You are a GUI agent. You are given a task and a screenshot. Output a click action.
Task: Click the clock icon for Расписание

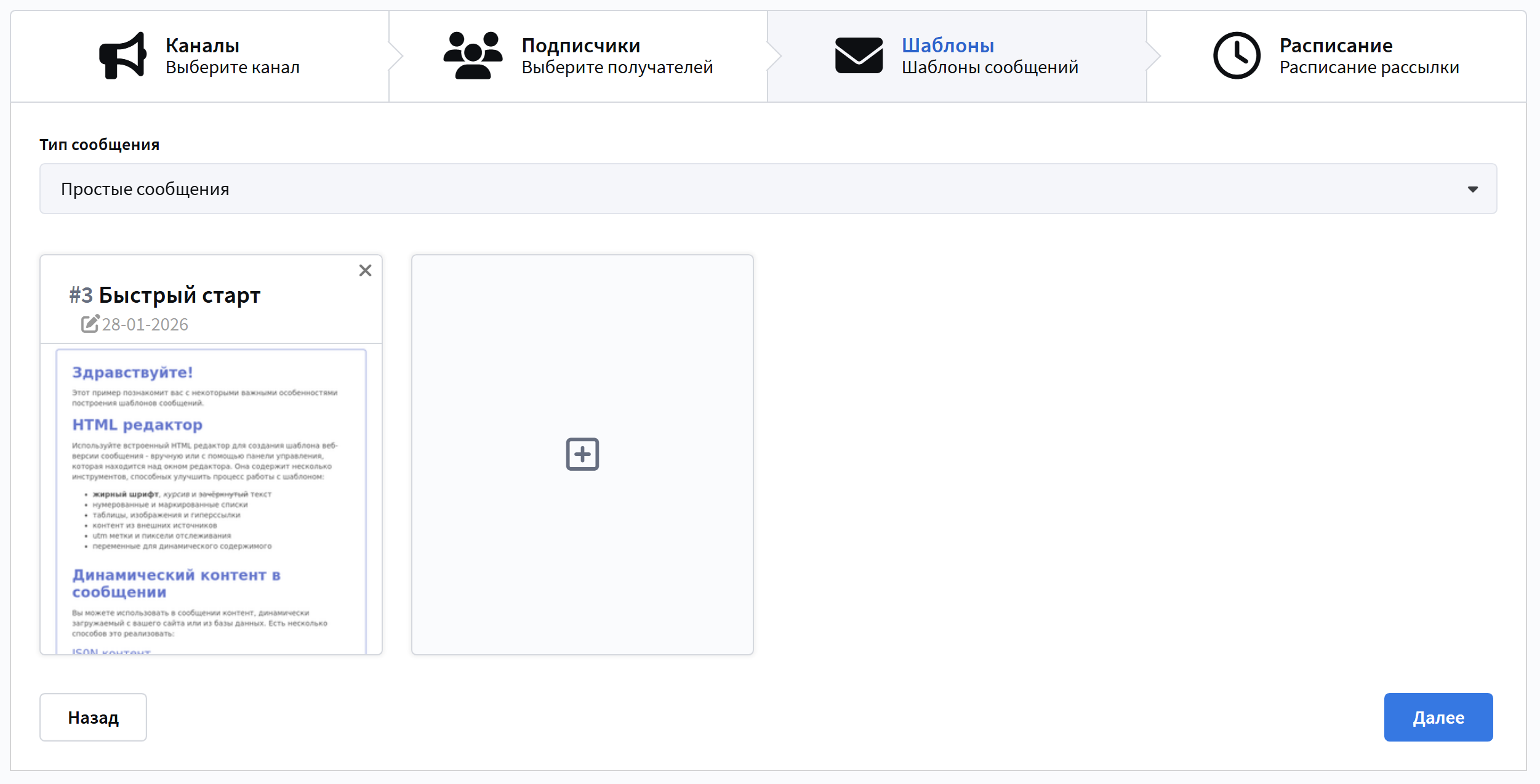click(1237, 55)
